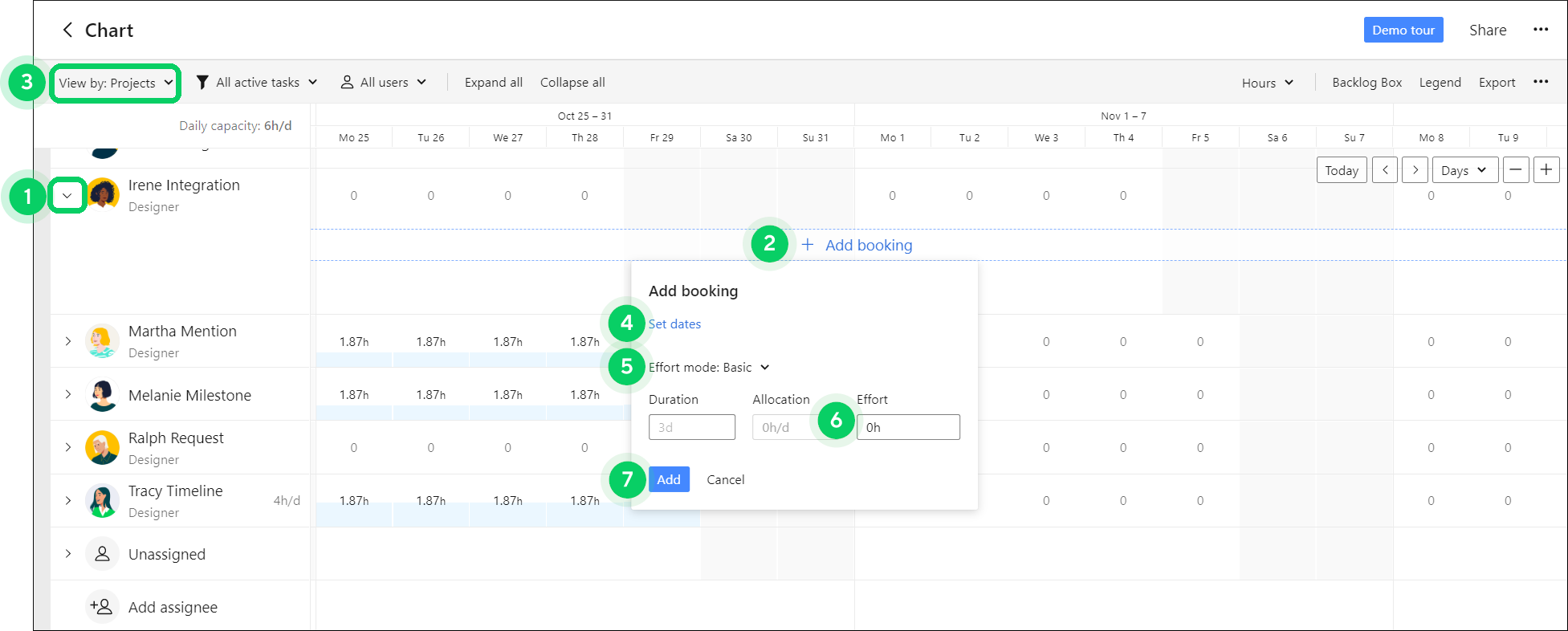Open the Share option
Image resolution: width=1568 pixels, height=631 pixels.
(1488, 31)
